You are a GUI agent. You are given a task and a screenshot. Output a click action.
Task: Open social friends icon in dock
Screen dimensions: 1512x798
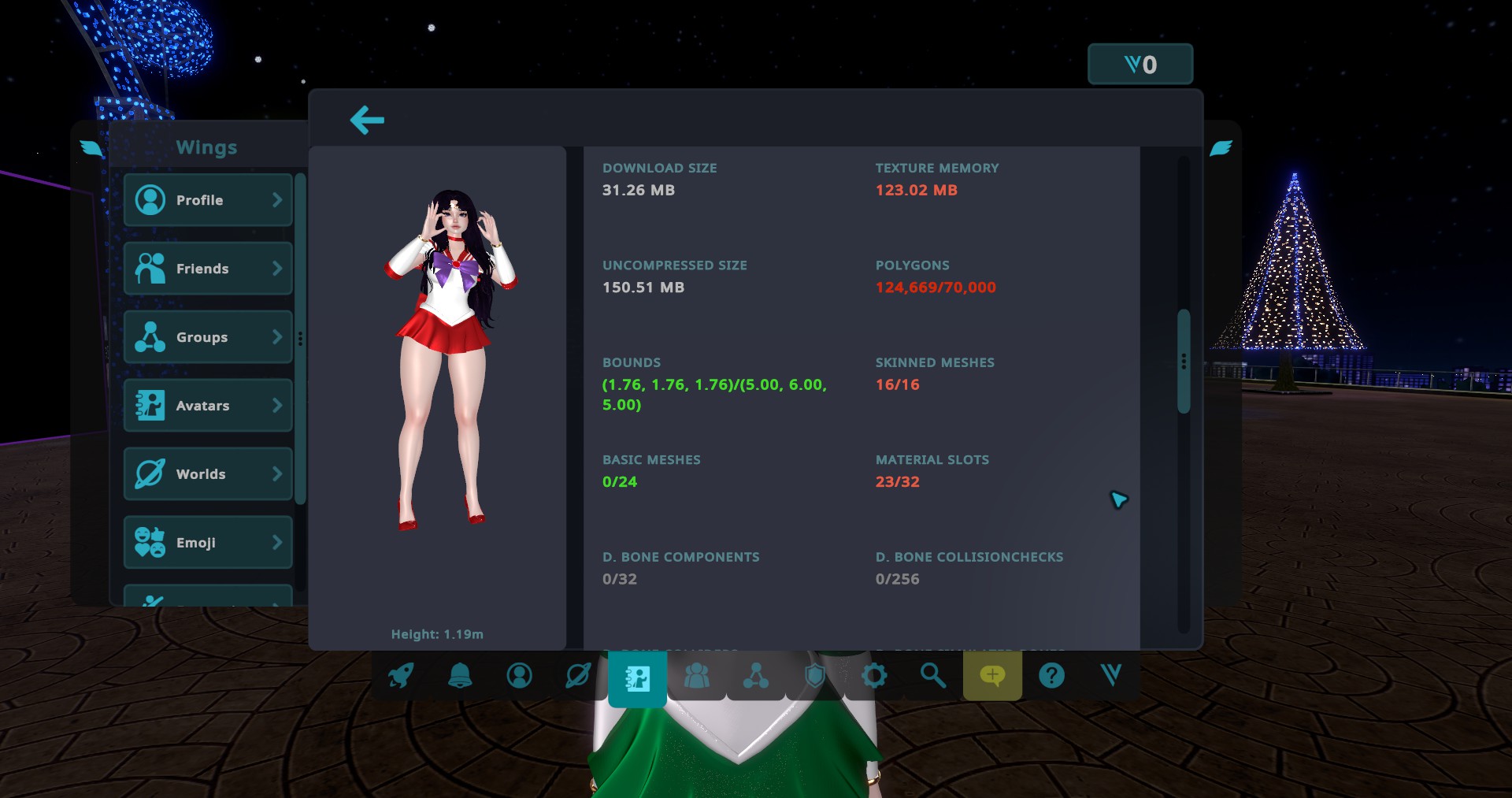point(697,675)
